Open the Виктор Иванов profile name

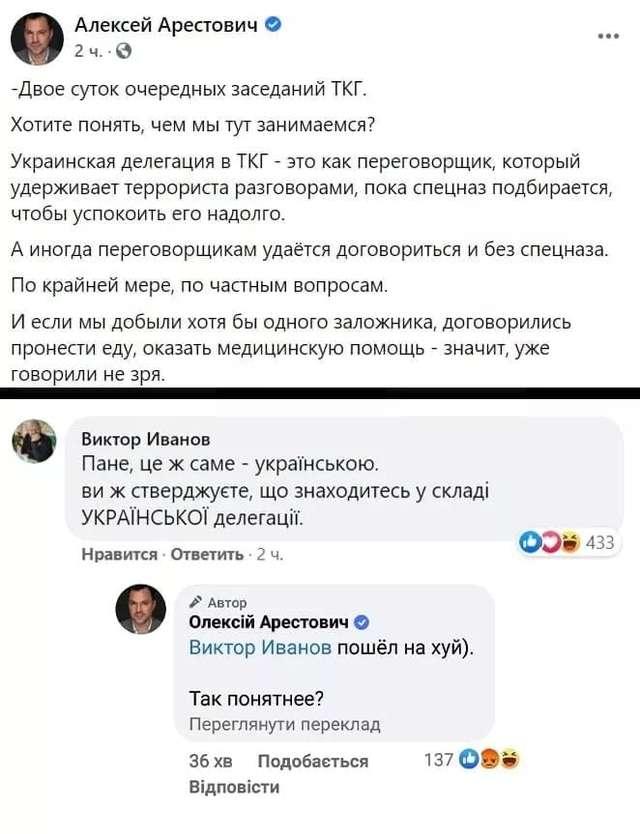coord(145,437)
